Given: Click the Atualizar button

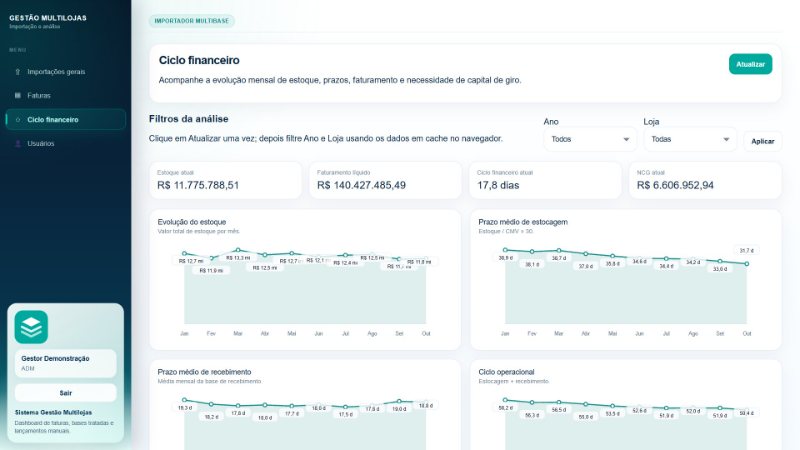Looking at the screenshot, I should pyautogui.click(x=750, y=64).
